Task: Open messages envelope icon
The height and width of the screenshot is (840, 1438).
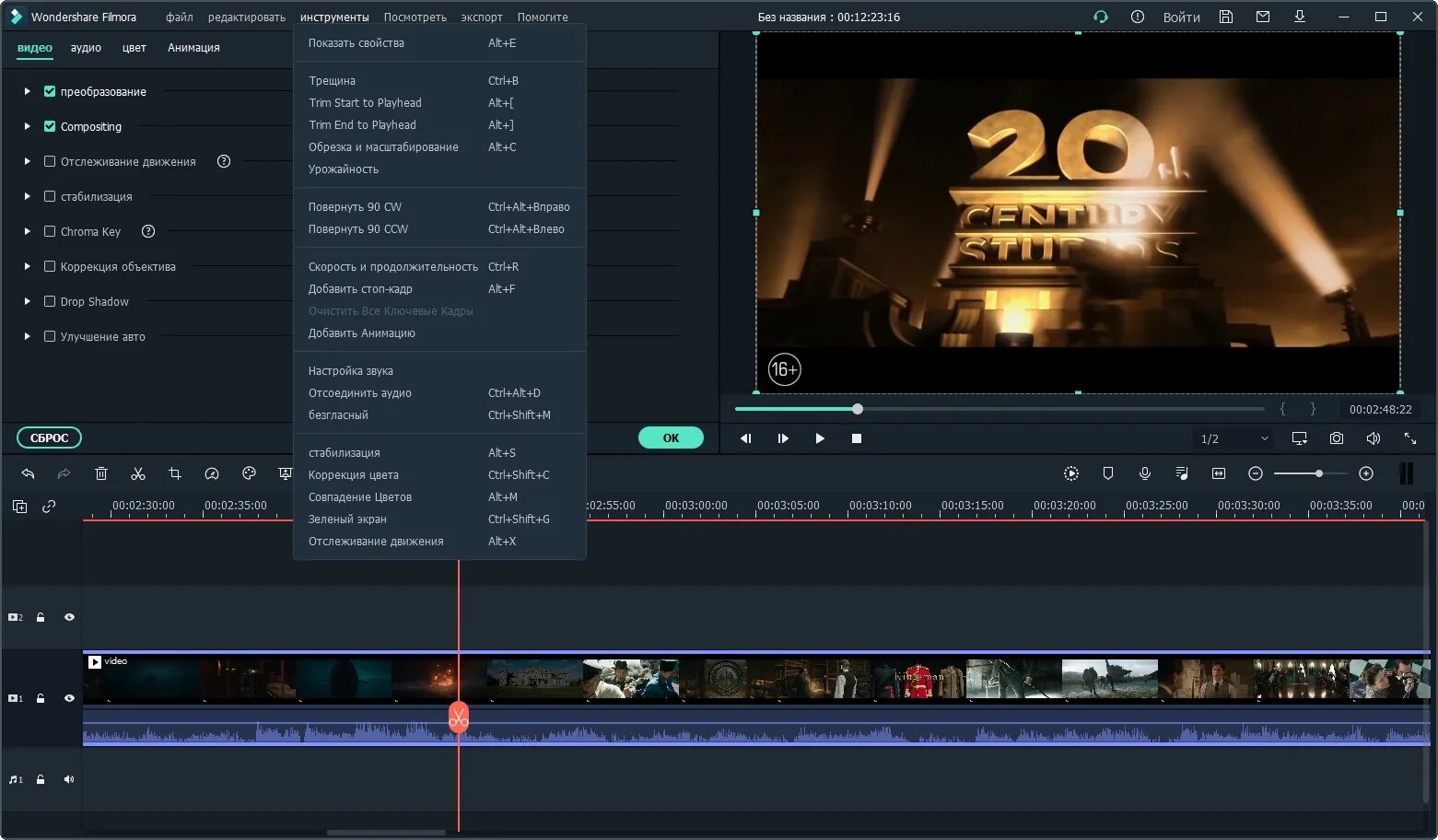Action: [x=1263, y=17]
